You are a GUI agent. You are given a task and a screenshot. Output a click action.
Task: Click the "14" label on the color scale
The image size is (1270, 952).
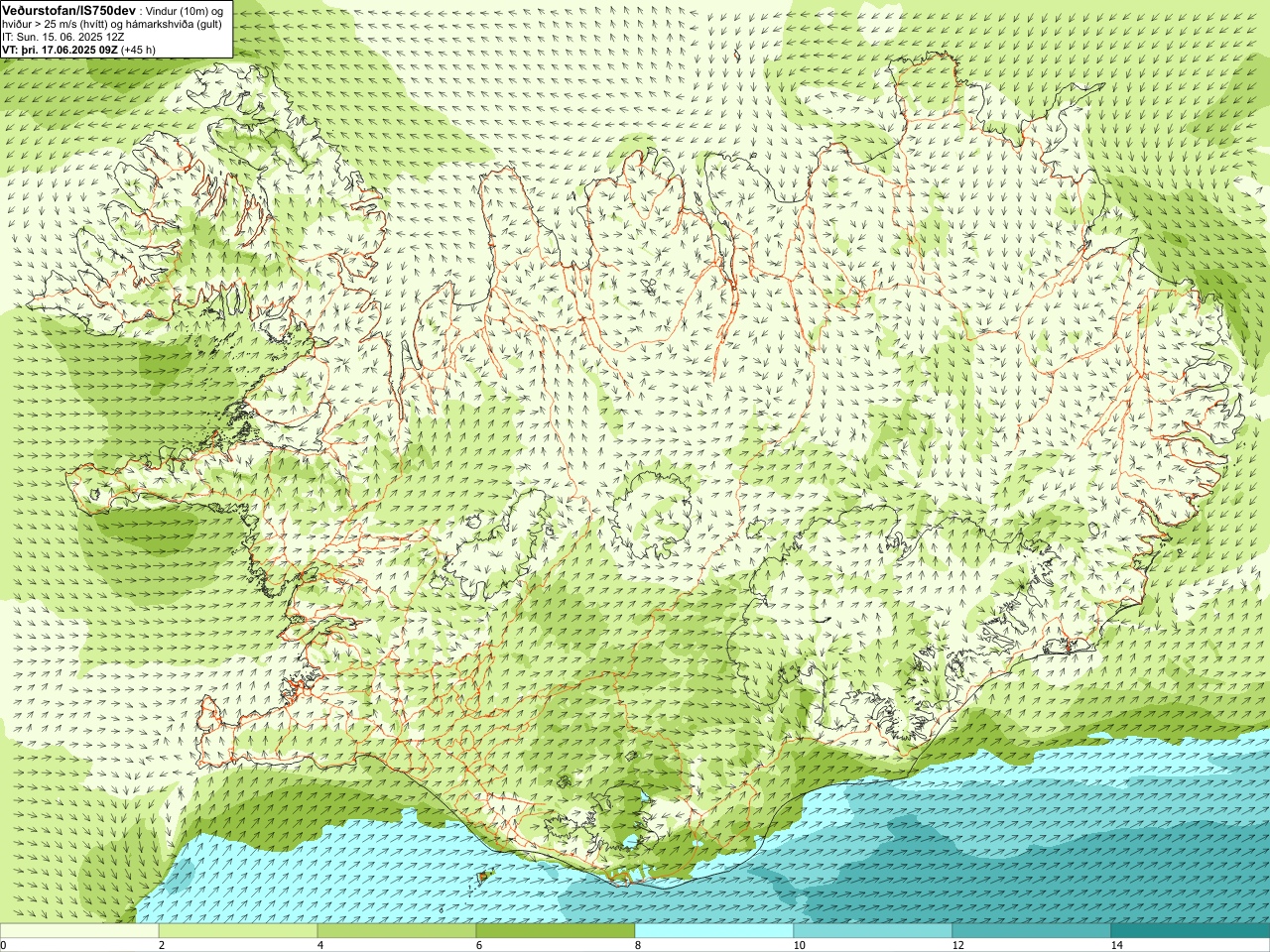click(x=1116, y=945)
